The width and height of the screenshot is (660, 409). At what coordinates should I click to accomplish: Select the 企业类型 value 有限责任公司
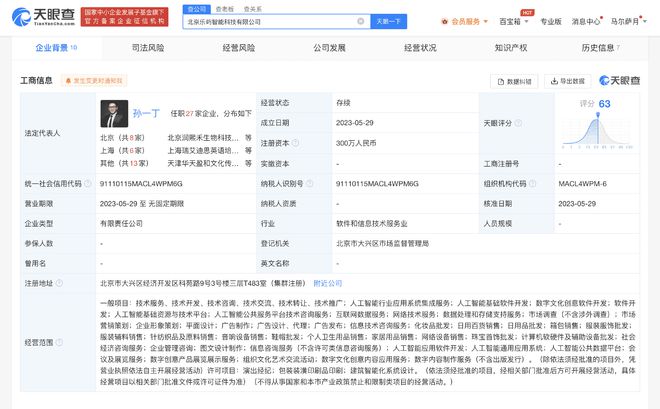pyautogui.click(x=121, y=223)
